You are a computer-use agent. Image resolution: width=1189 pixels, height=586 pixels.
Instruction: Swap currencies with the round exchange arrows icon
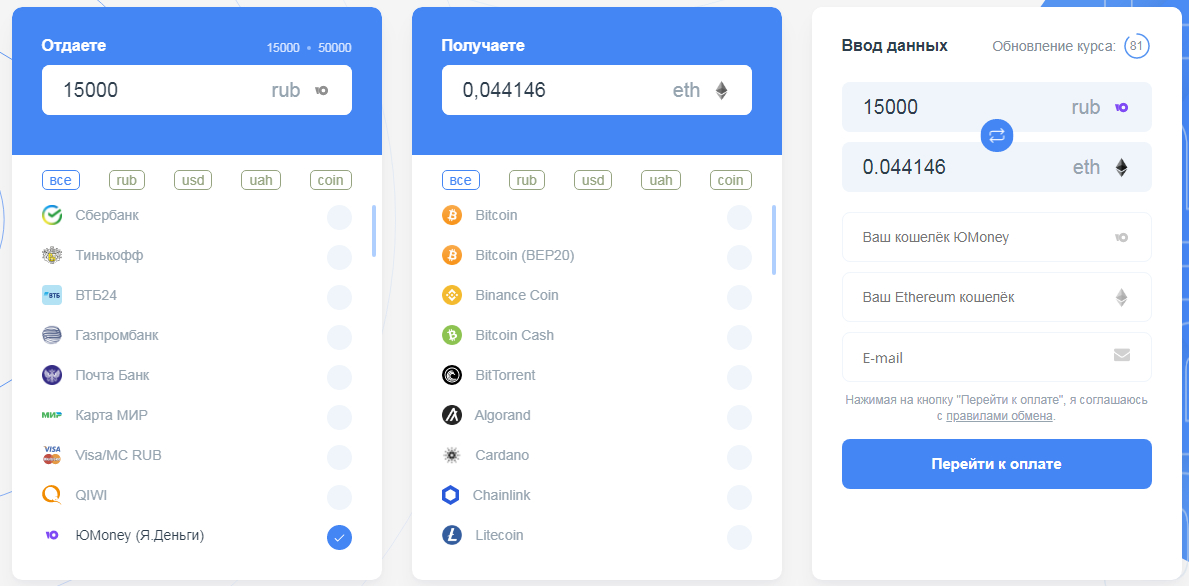coord(996,136)
